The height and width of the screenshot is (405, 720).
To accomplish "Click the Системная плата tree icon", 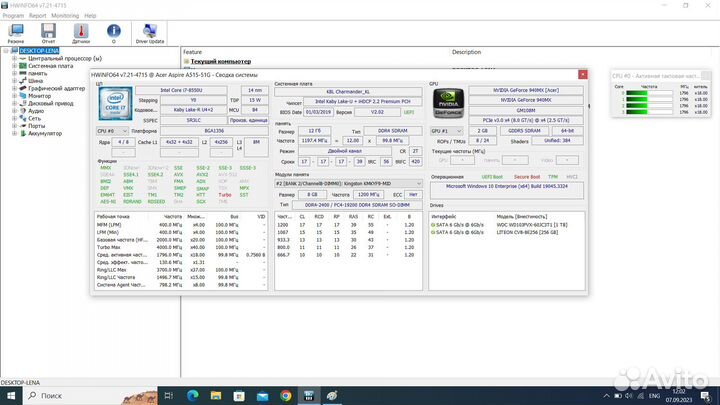I will (x=22, y=66).
